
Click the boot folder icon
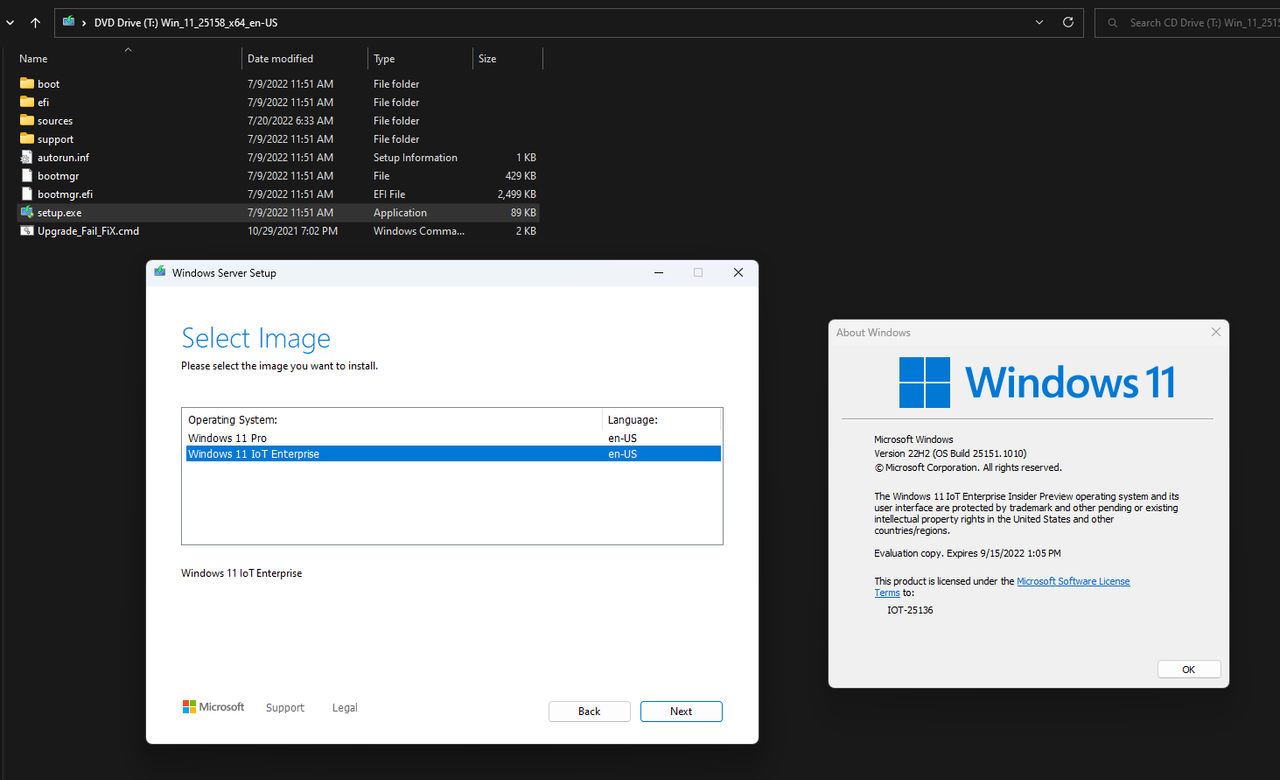27,84
